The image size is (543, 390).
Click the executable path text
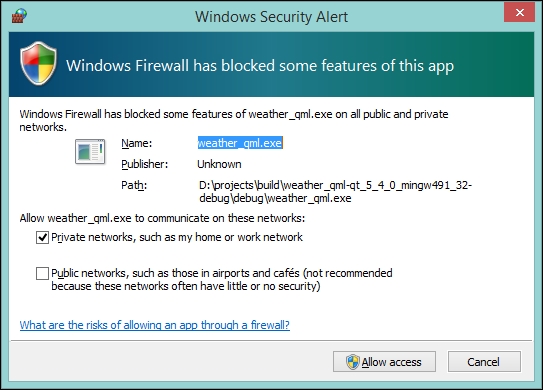(336, 192)
